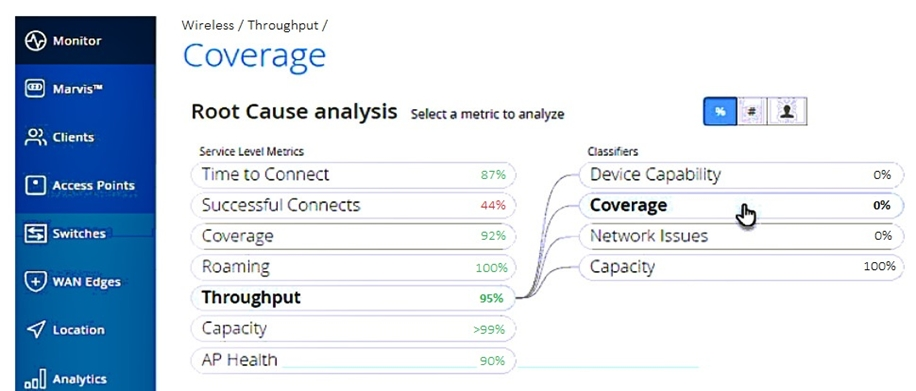
Task: Select the Successful Connects metric
Action: point(353,205)
